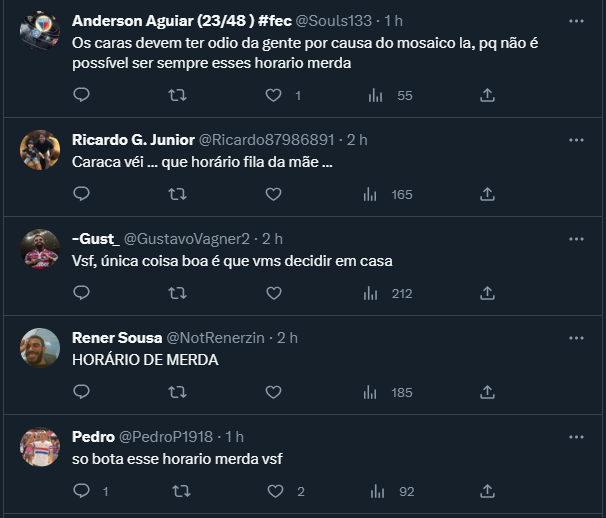View analytics on Rener Sousa's tweet
The height and width of the screenshot is (518, 606).
[x=375, y=392]
